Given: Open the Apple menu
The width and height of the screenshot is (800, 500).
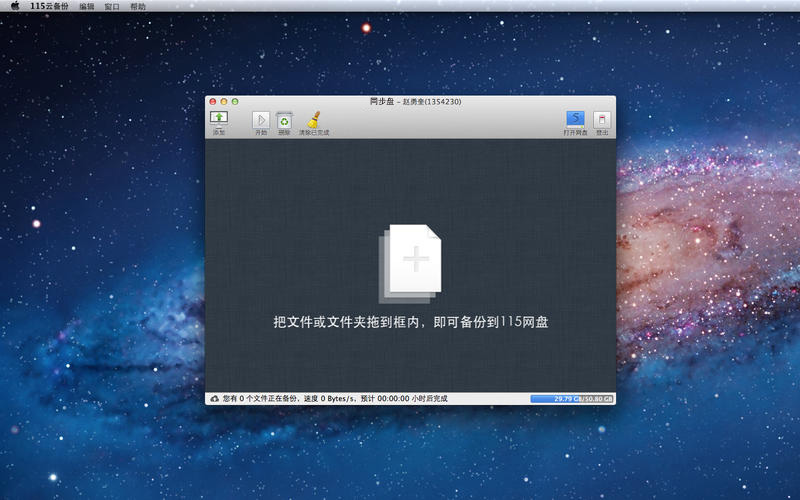Looking at the screenshot, I should click(x=15, y=6).
